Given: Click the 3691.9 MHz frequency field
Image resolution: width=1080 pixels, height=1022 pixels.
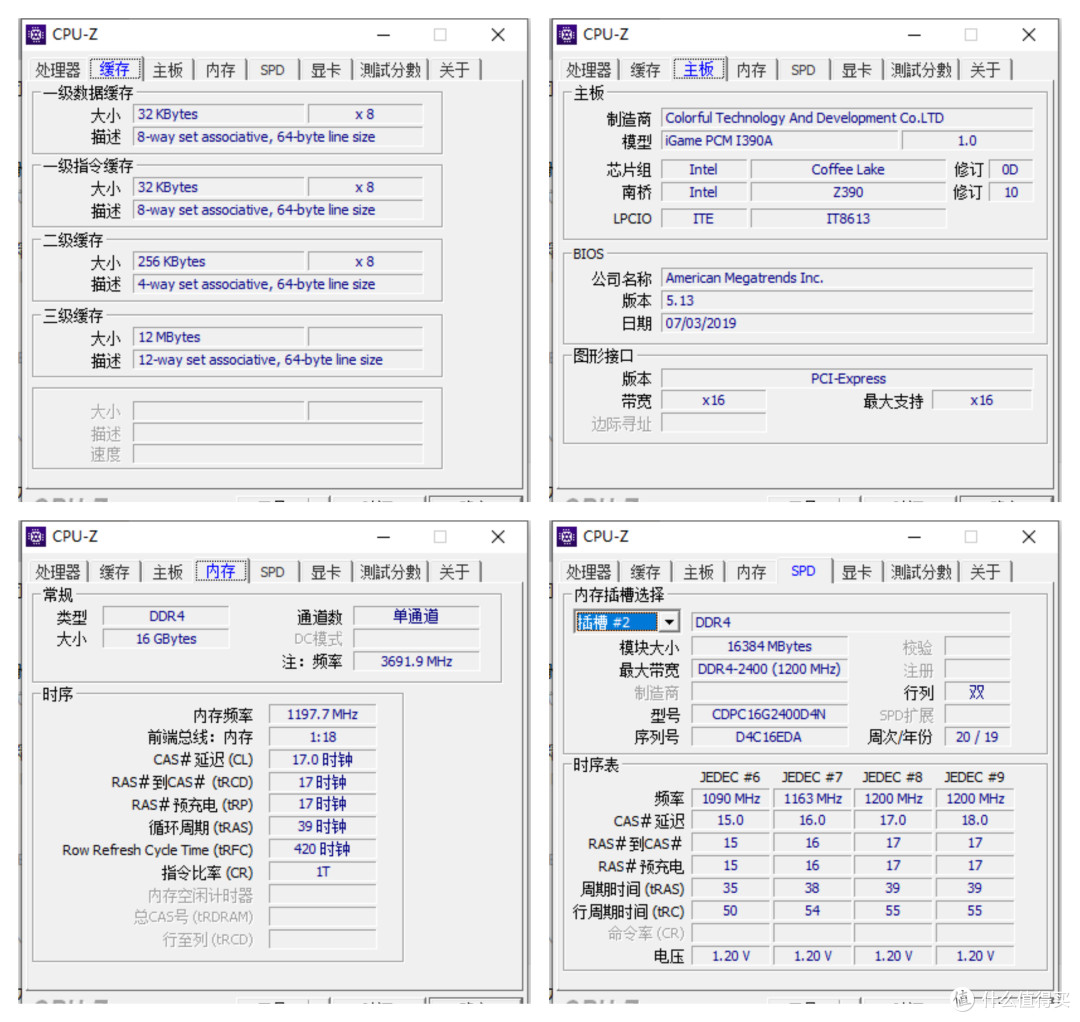Looking at the screenshot, I should pos(416,662).
